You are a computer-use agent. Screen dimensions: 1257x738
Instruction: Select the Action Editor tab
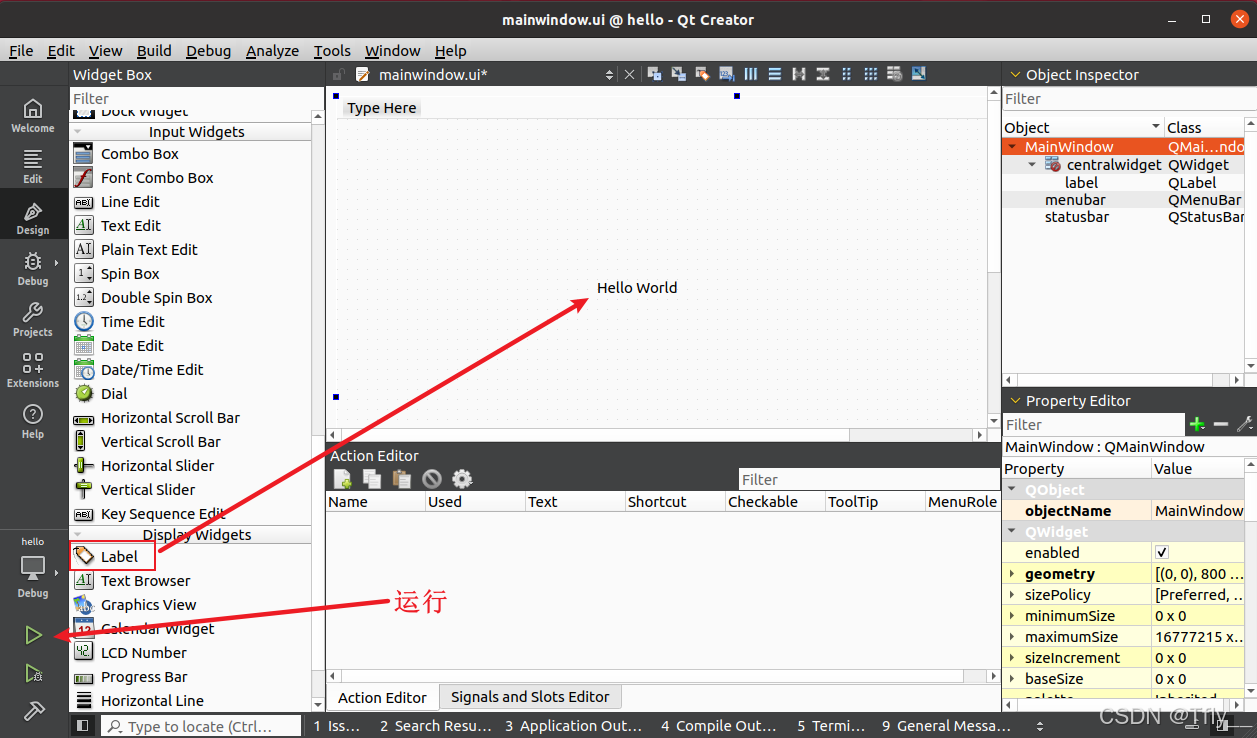pyautogui.click(x=382, y=698)
